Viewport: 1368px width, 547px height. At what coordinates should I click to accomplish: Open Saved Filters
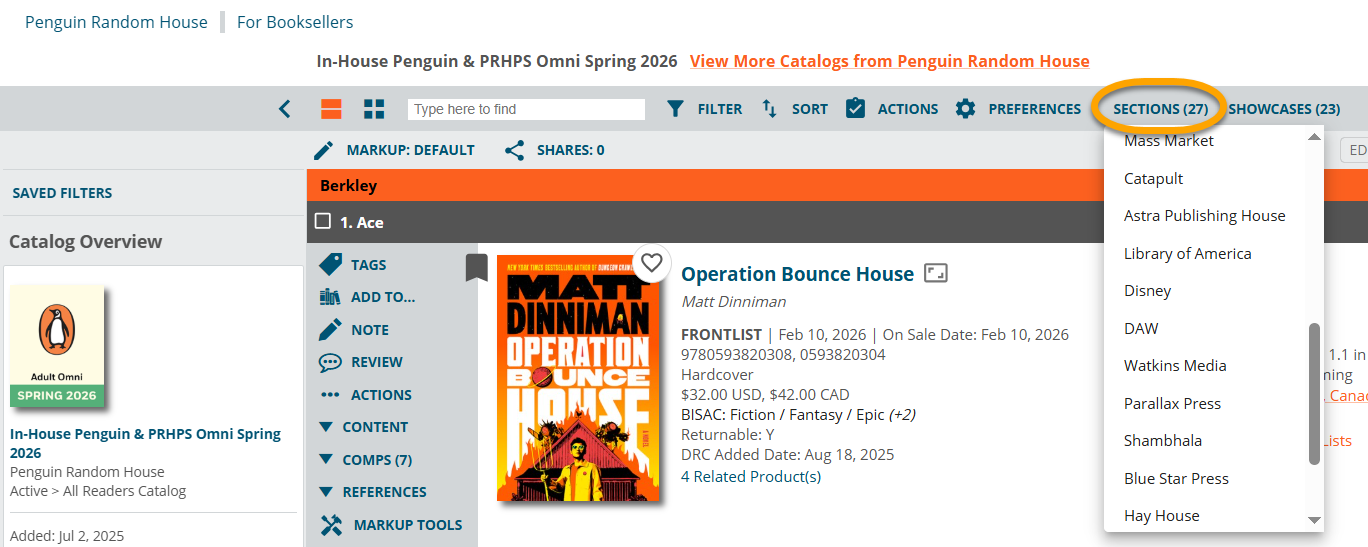pos(62,193)
